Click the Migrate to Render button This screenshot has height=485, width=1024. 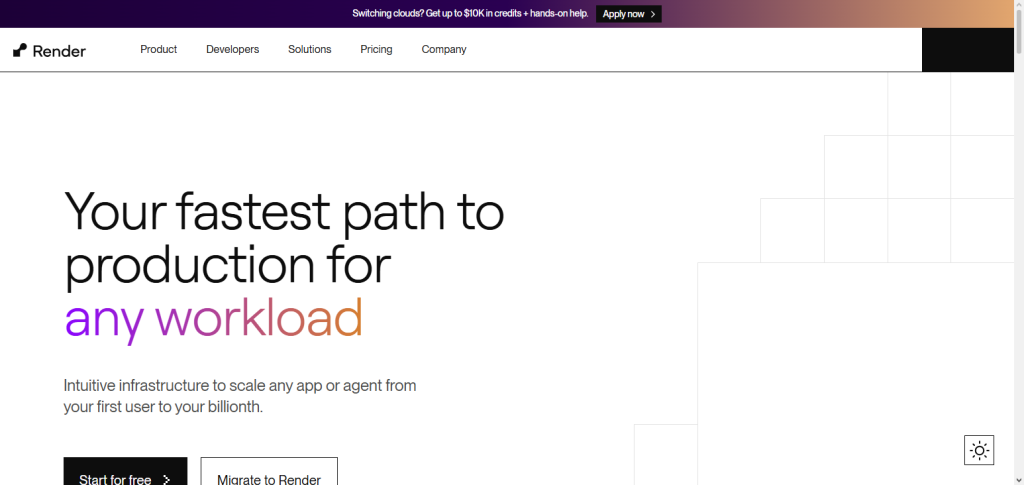tap(269, 471)
